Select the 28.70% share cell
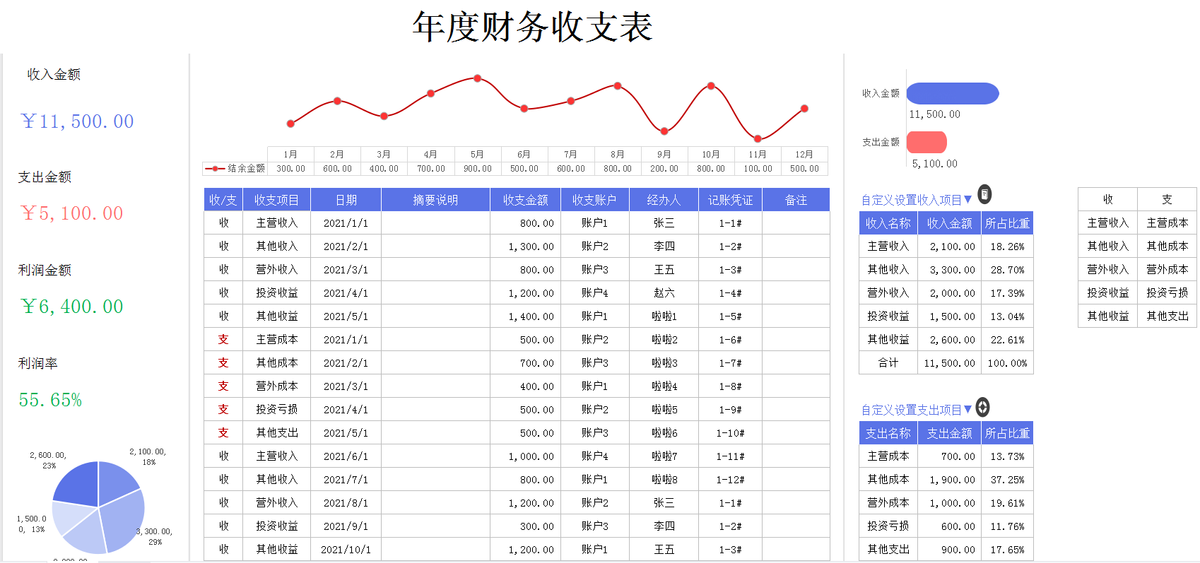The height and width of the screenshot is (563, 1200). tap(1007, 270)
